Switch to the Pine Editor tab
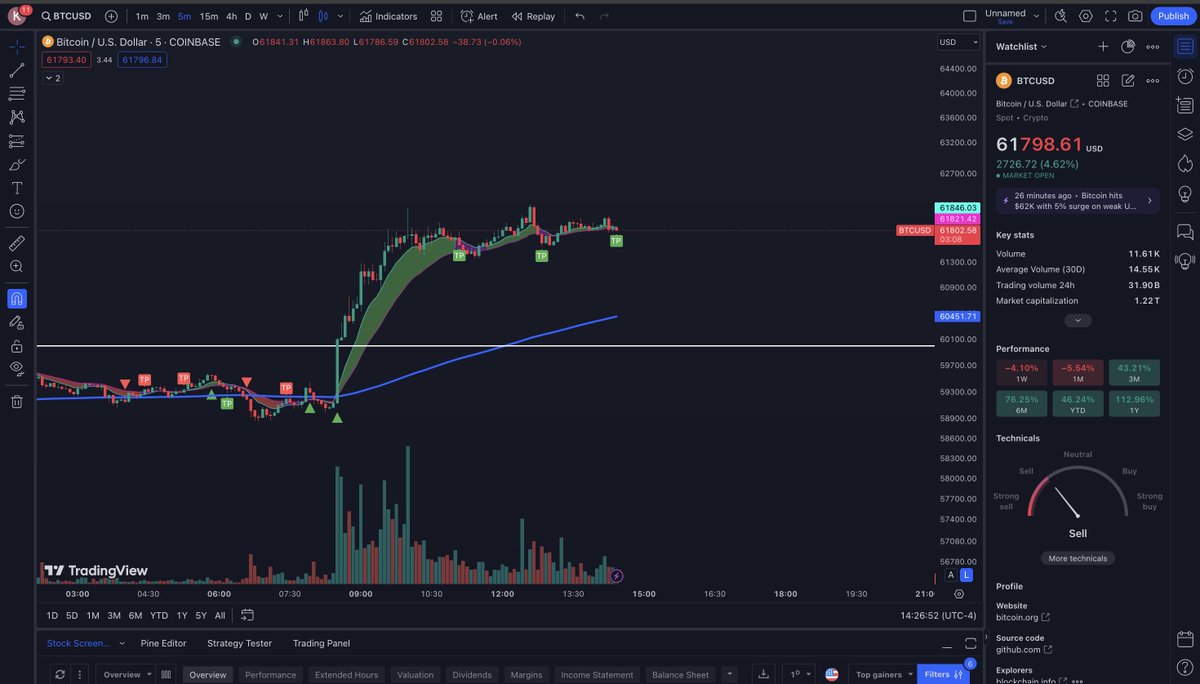The width and height of the screenshot is (1200, 684). pos(163,643)
